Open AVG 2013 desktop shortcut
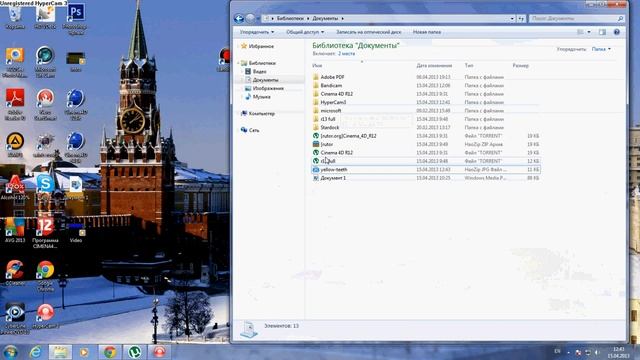Image resolution: width=640 pixels, height=360 pixels. click(15, 231)
